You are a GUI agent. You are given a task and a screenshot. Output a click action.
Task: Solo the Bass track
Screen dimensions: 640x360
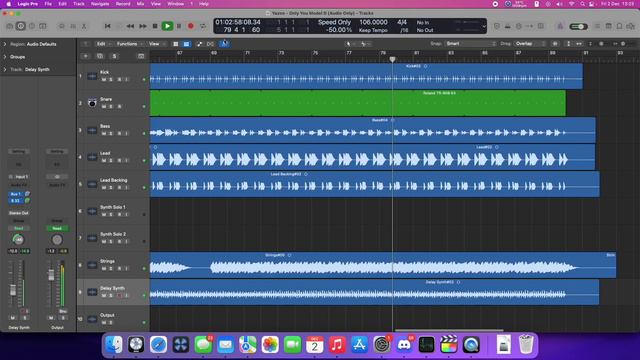[x=111, y=133]
